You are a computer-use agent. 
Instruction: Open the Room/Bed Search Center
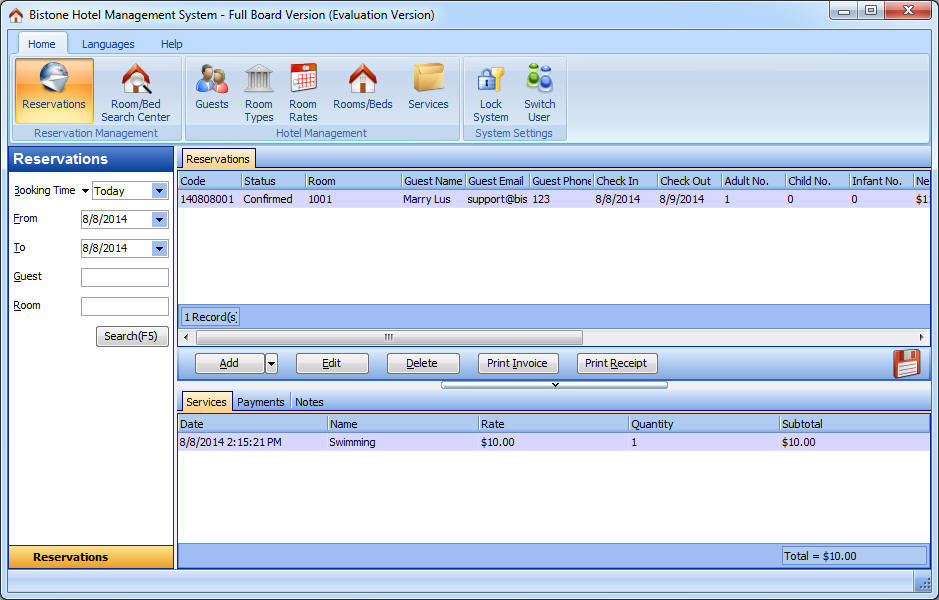tap(135, 90)
